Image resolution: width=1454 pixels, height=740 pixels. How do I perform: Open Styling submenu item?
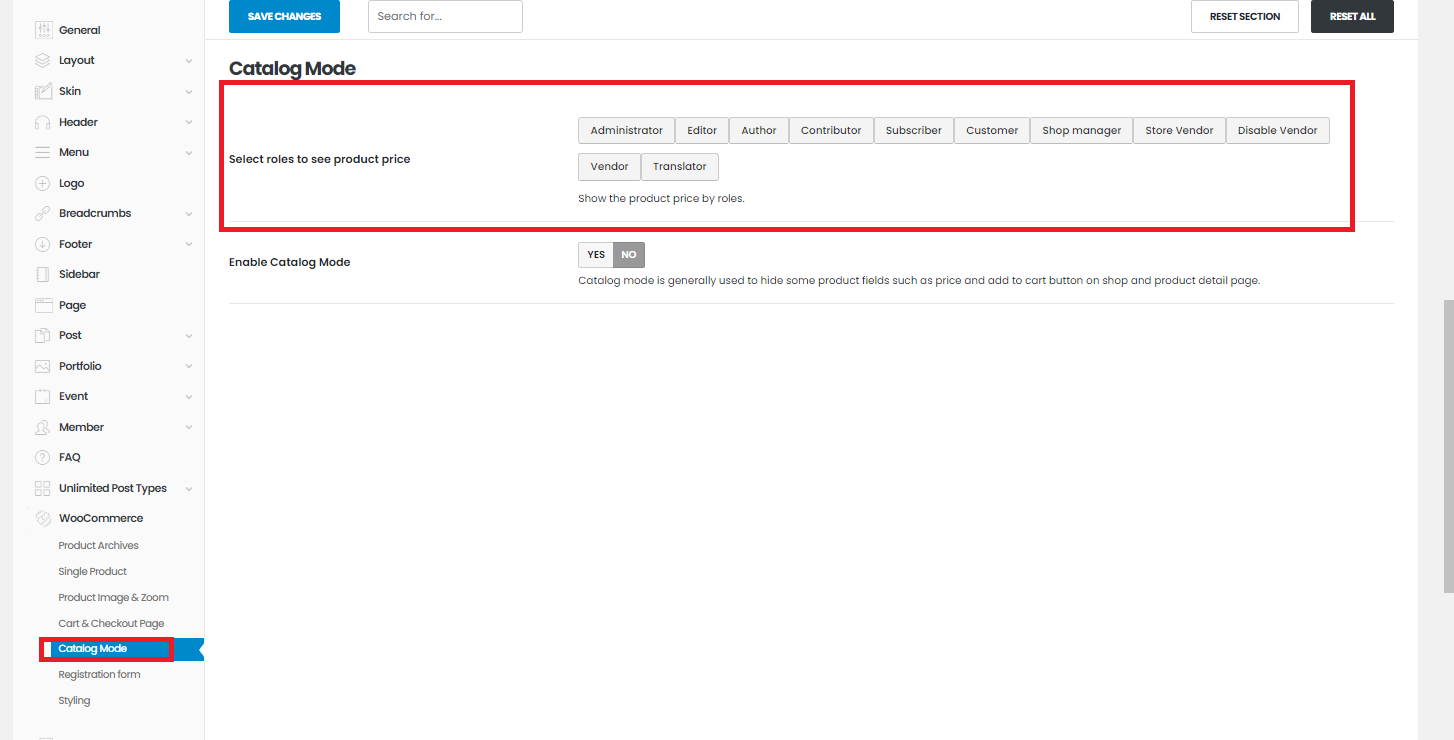click(74, 701)
